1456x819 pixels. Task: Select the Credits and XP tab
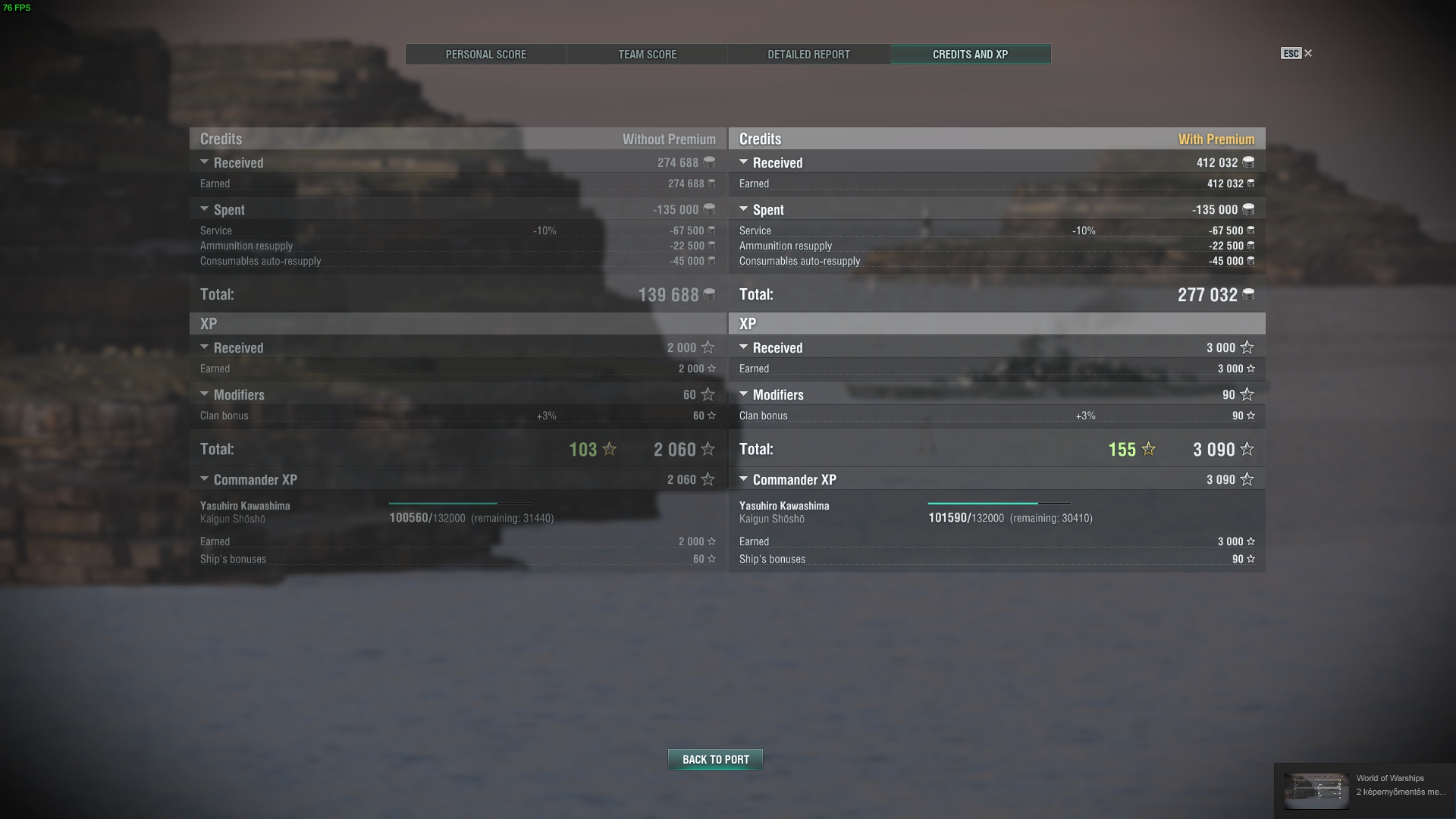pos(971,55)
